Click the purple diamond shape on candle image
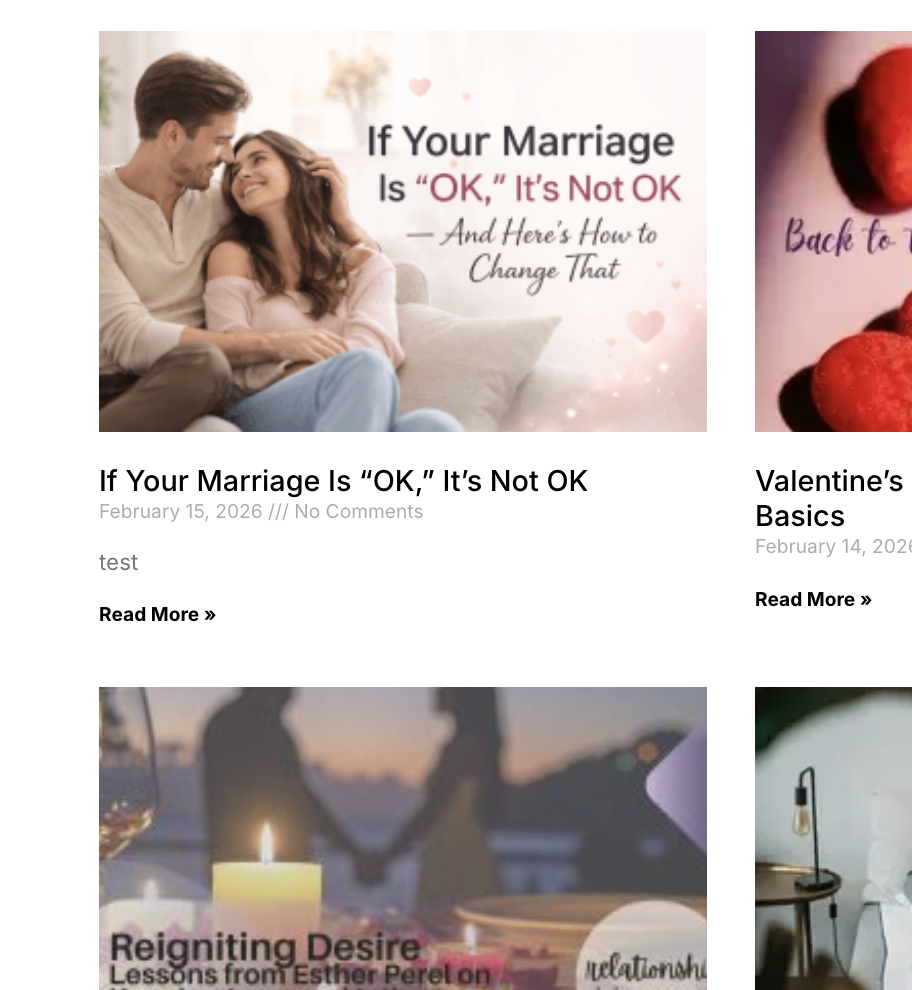912x990 pixels. pyautogui.click(x=677, y=786)
